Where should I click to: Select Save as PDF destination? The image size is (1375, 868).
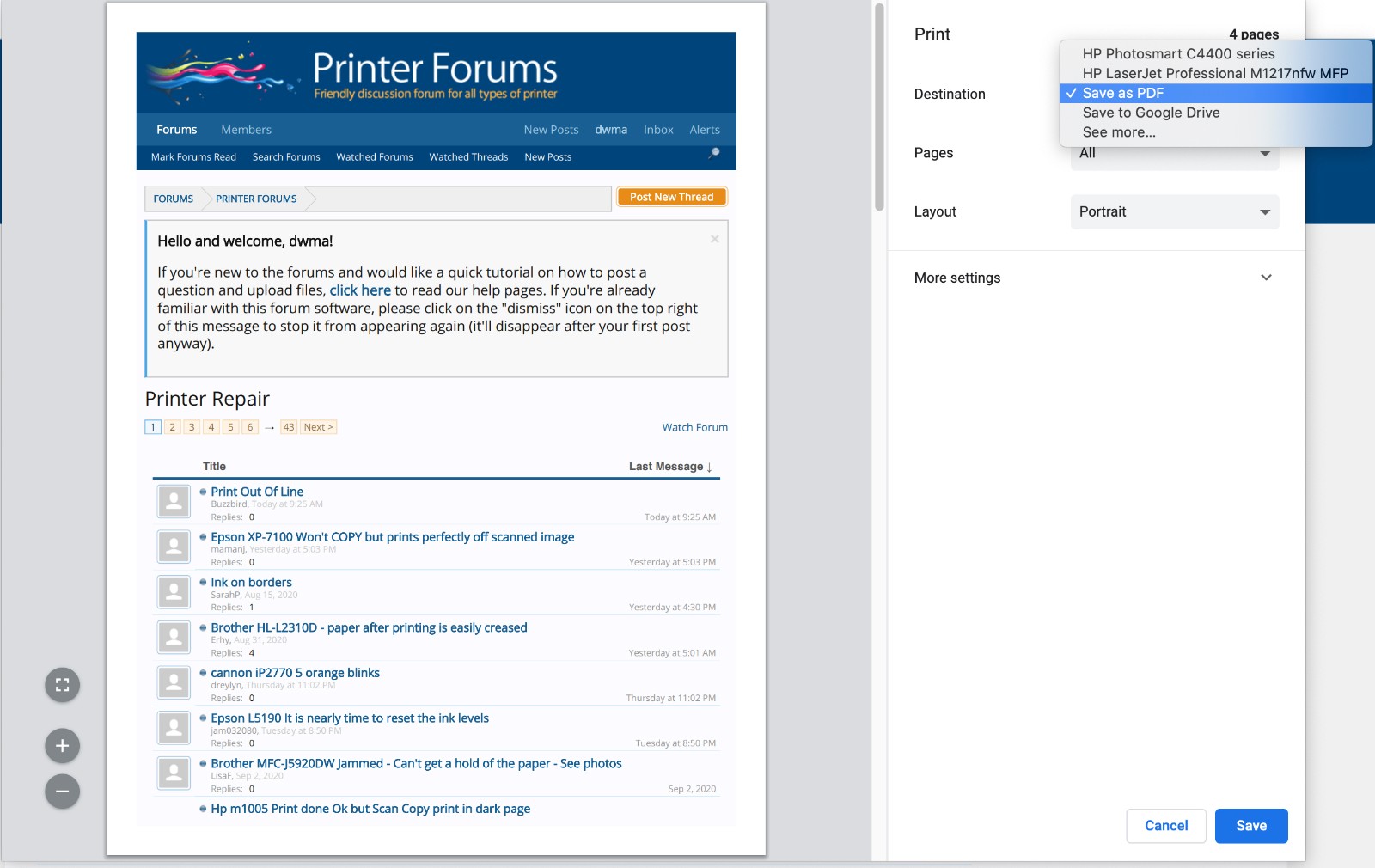pyautogui.click(x=1215, y=93)
